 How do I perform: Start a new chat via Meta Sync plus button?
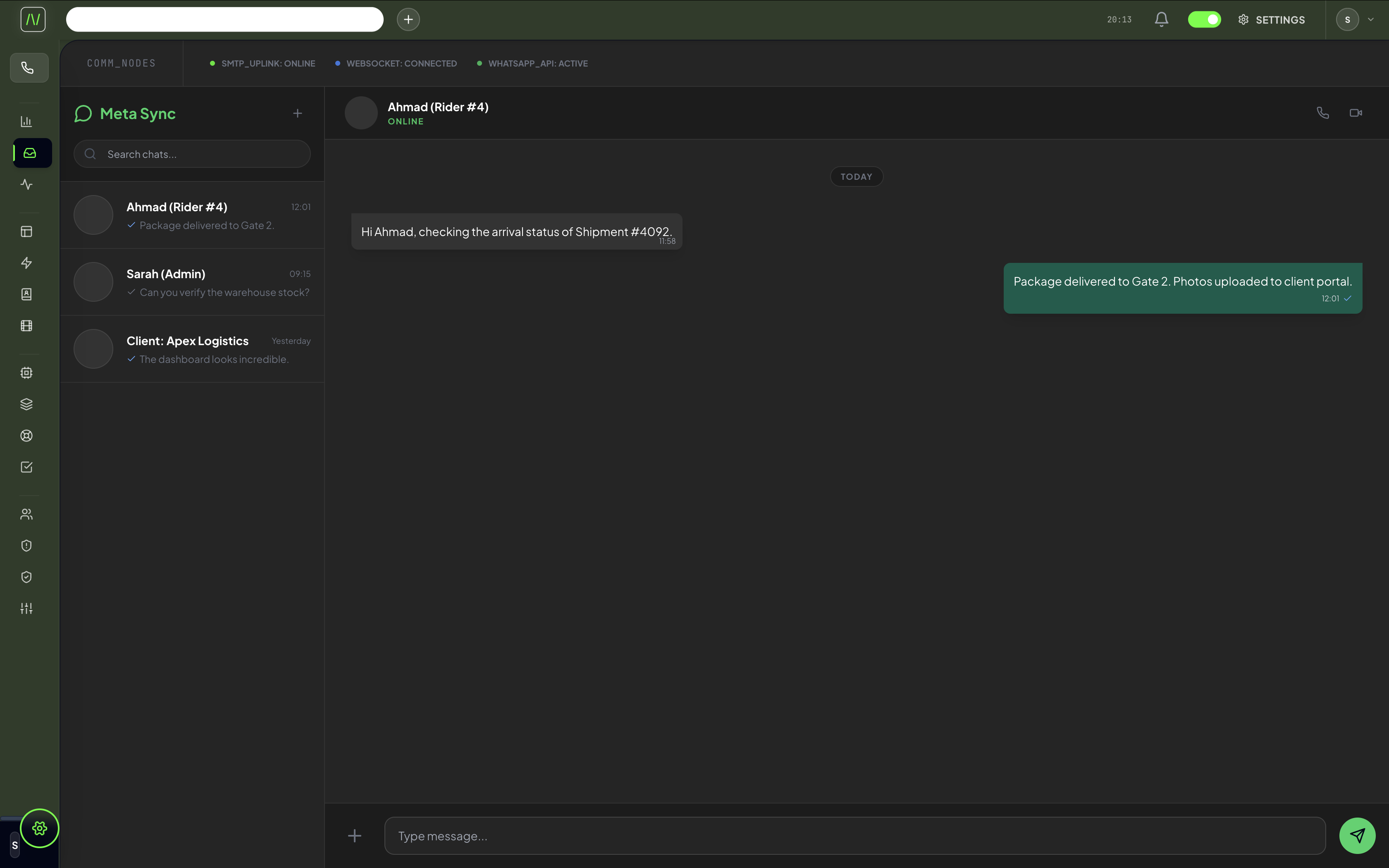(297, 113)
